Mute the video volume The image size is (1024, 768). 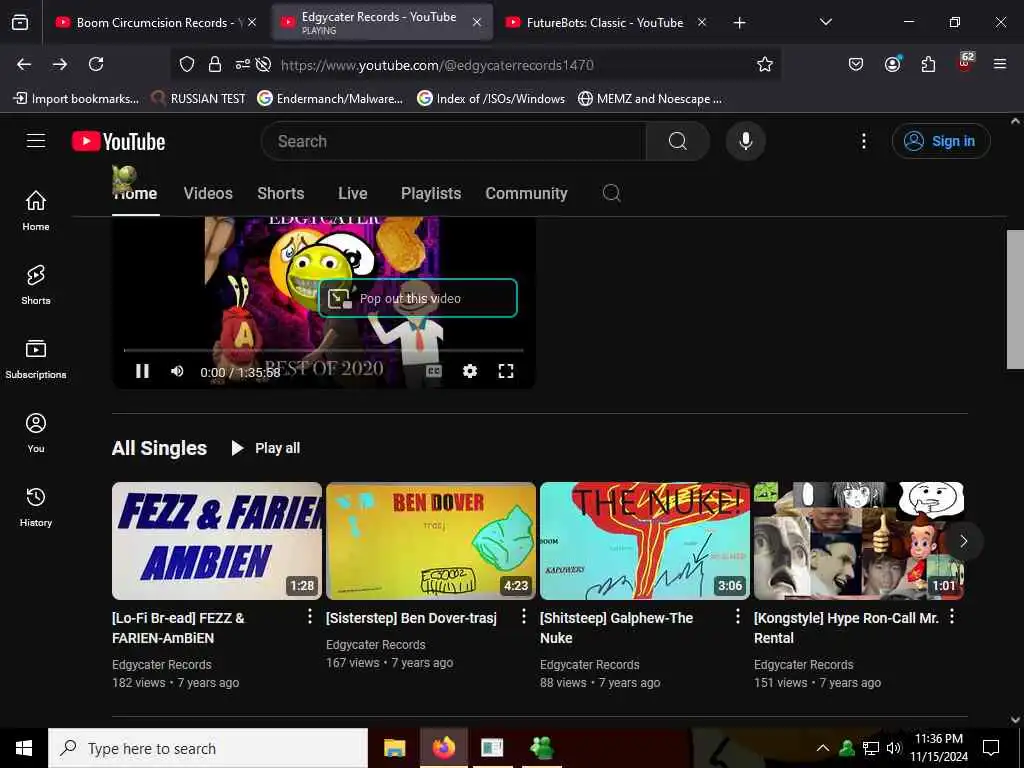(177, 371)
